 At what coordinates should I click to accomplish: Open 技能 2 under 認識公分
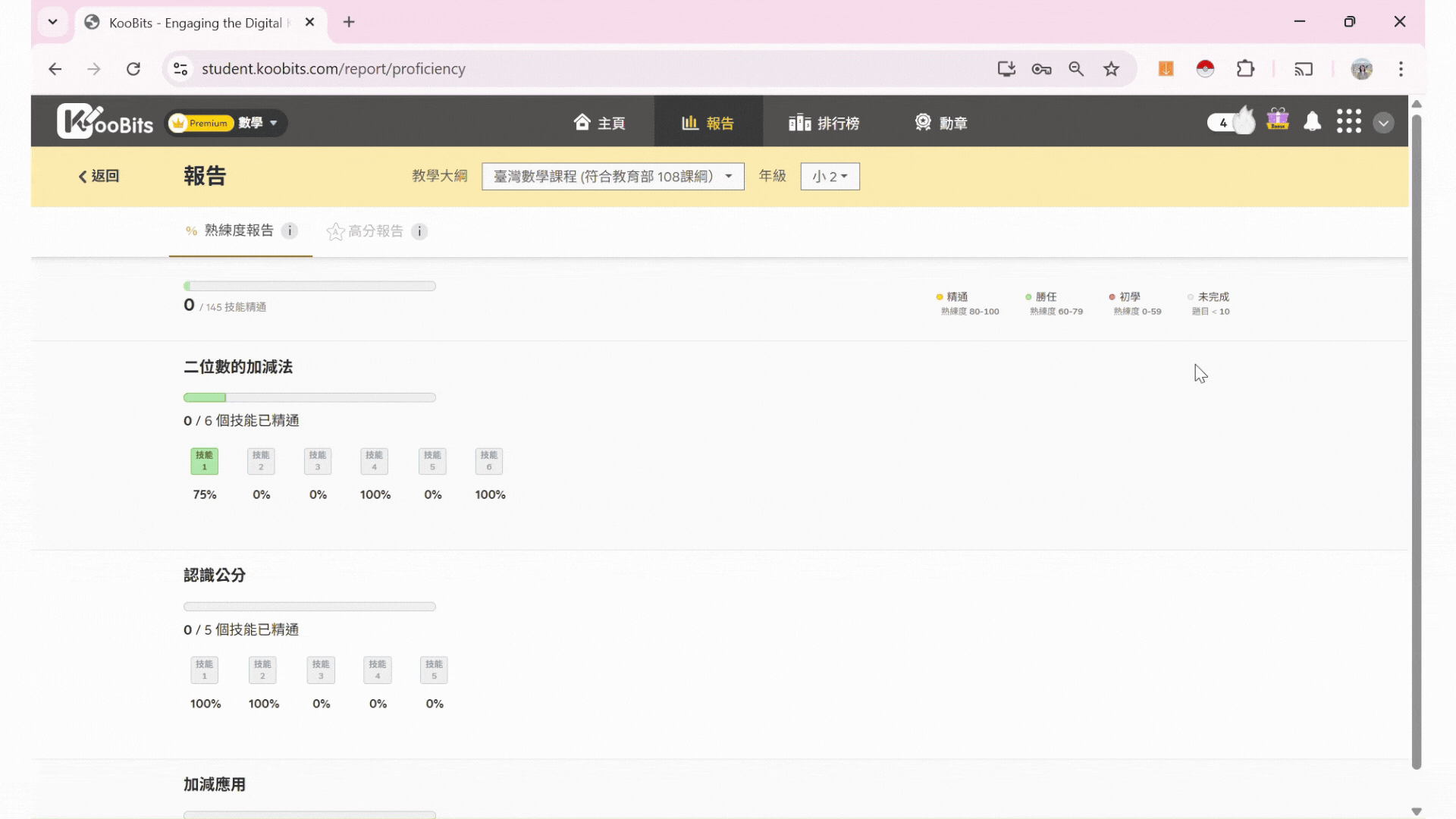coord(263,670)
